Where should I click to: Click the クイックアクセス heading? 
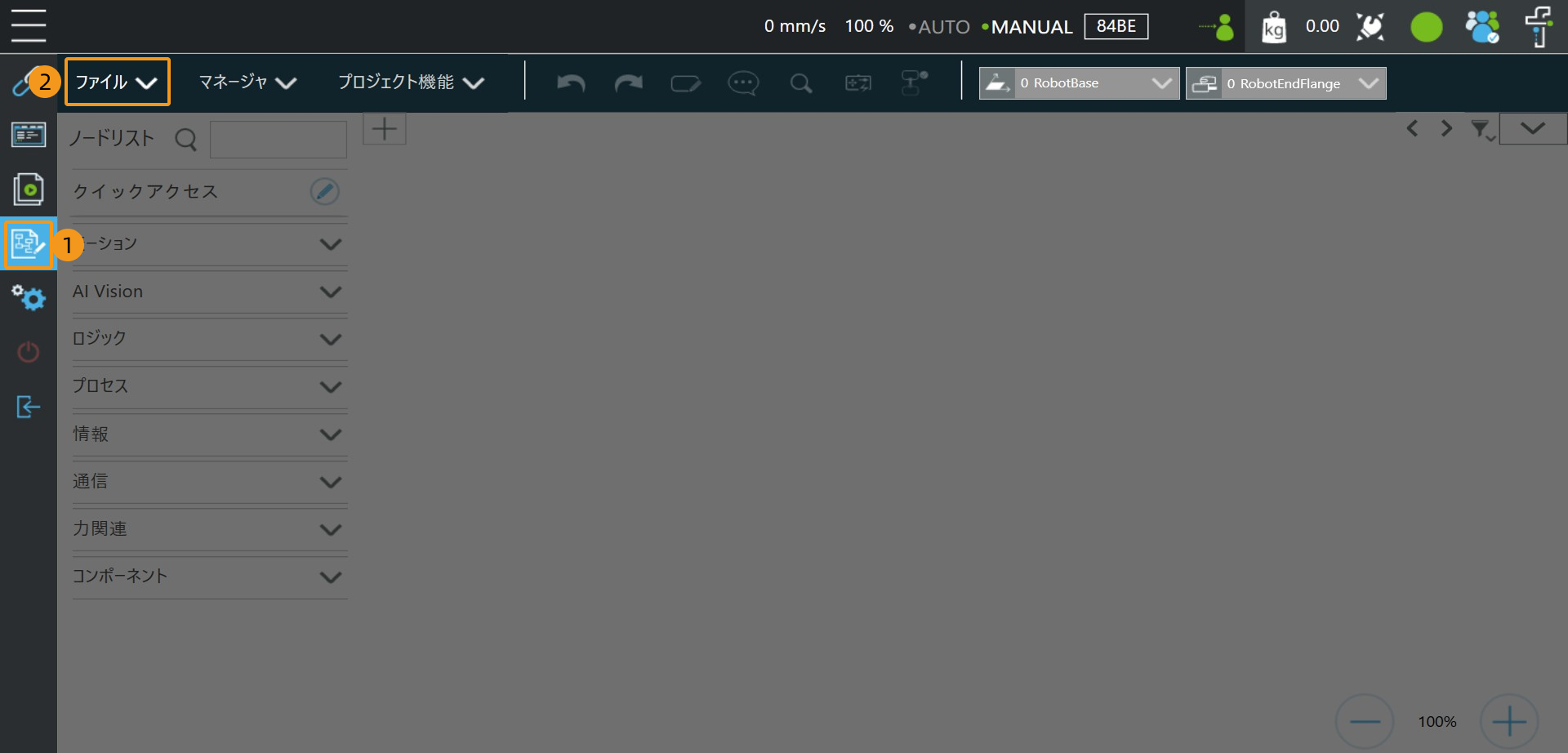click(x=145, y=191)
